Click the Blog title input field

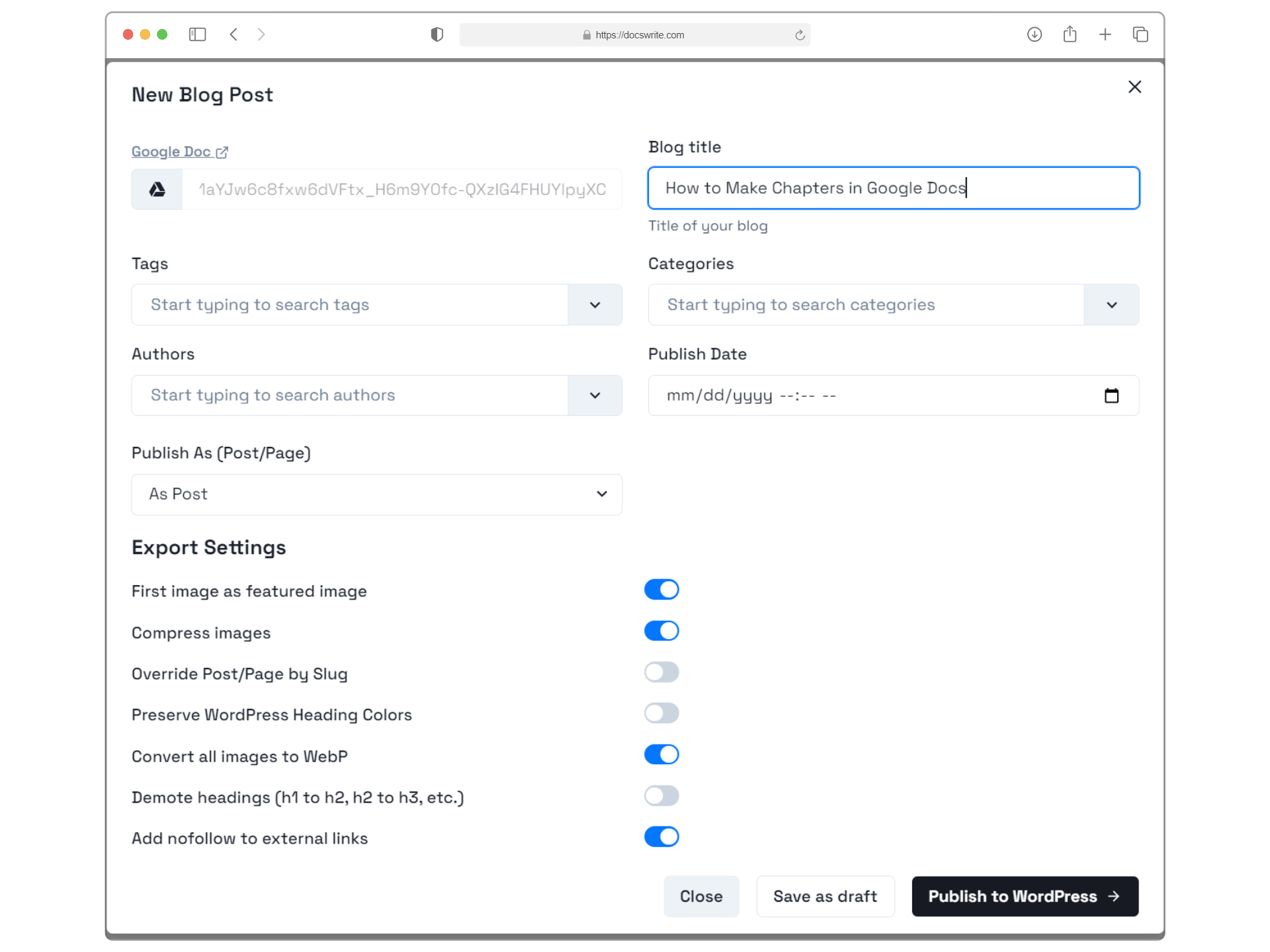(893, 187)
